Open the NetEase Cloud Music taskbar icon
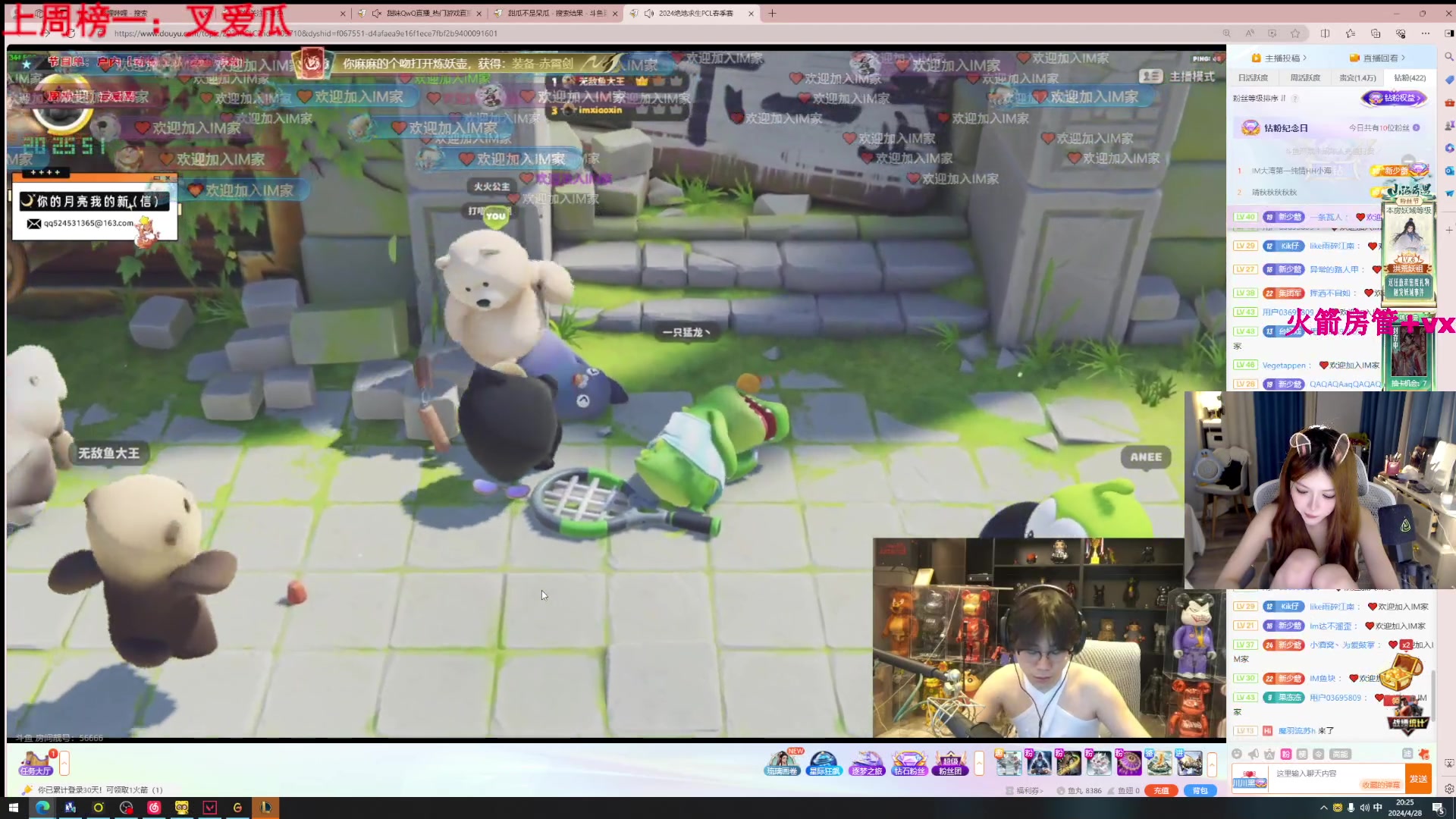Screen dimensions: 1456x819 click(154, 808)
